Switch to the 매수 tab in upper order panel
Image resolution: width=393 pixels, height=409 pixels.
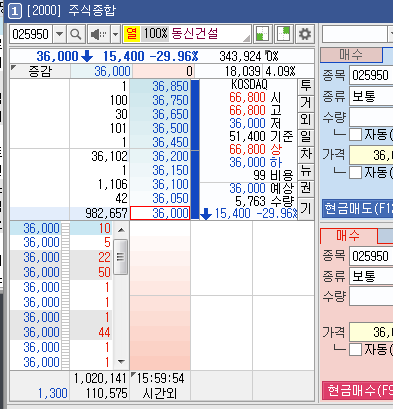[351, 55]
